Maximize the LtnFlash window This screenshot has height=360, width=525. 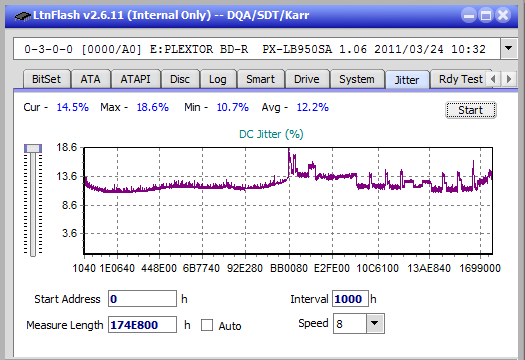pos(486,15)
